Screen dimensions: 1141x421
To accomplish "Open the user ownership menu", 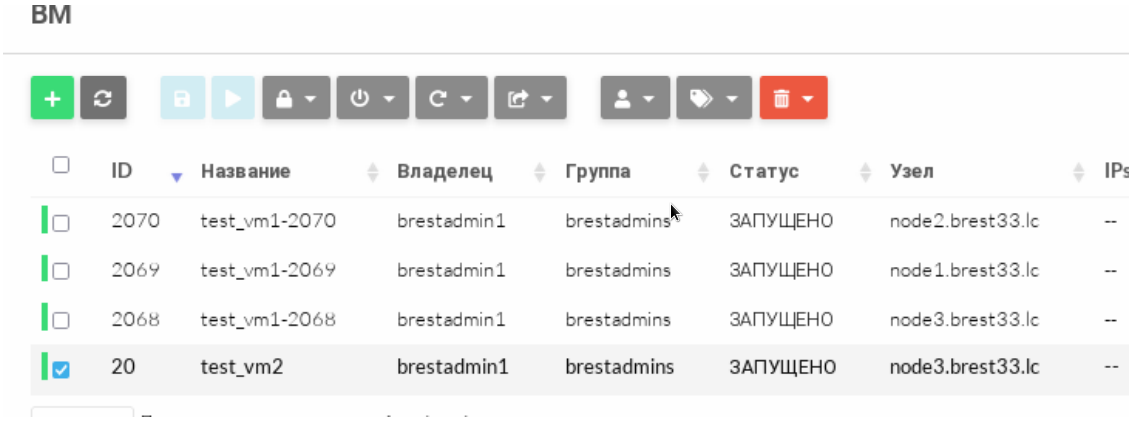I will click(634, 98).
